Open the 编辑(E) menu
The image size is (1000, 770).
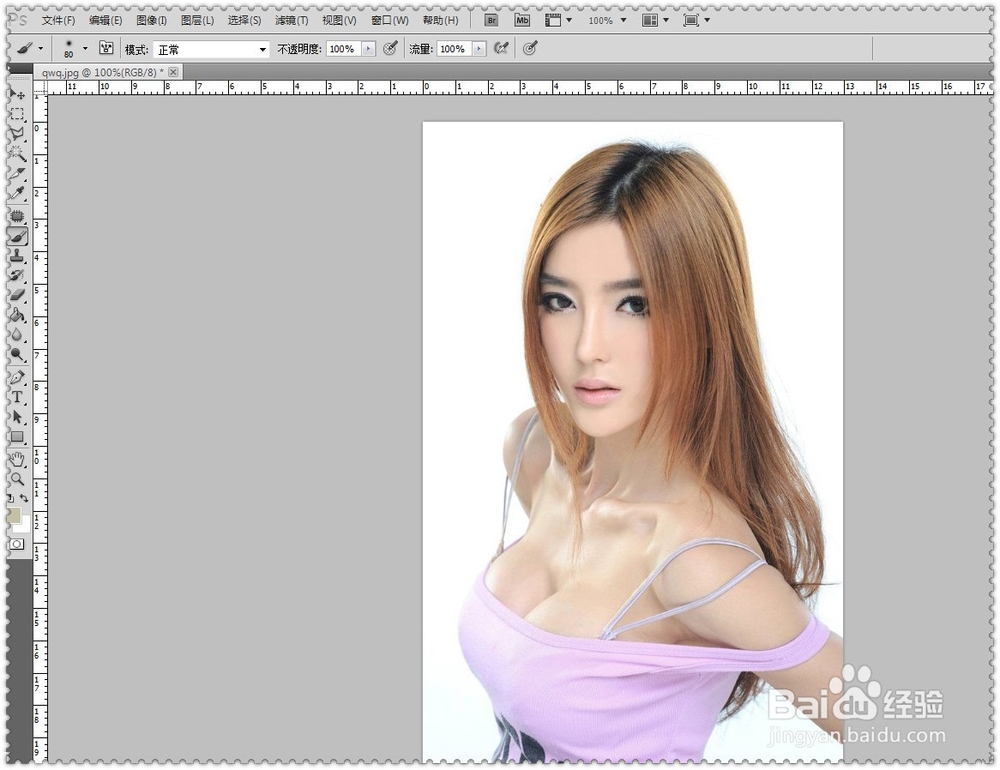click(105, 20)
